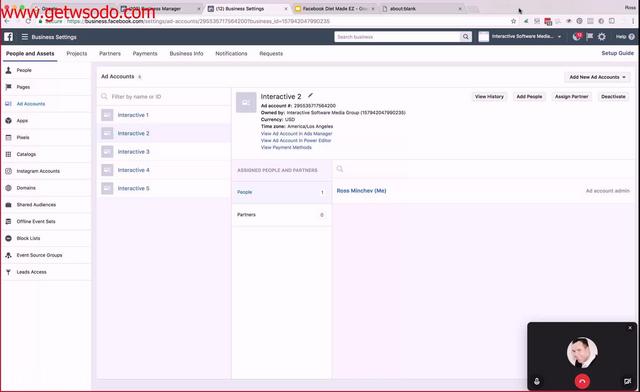This screenshot has height=392, width=640.
Task: Select Interactive 1 ad account
Action: coord(164,115)
